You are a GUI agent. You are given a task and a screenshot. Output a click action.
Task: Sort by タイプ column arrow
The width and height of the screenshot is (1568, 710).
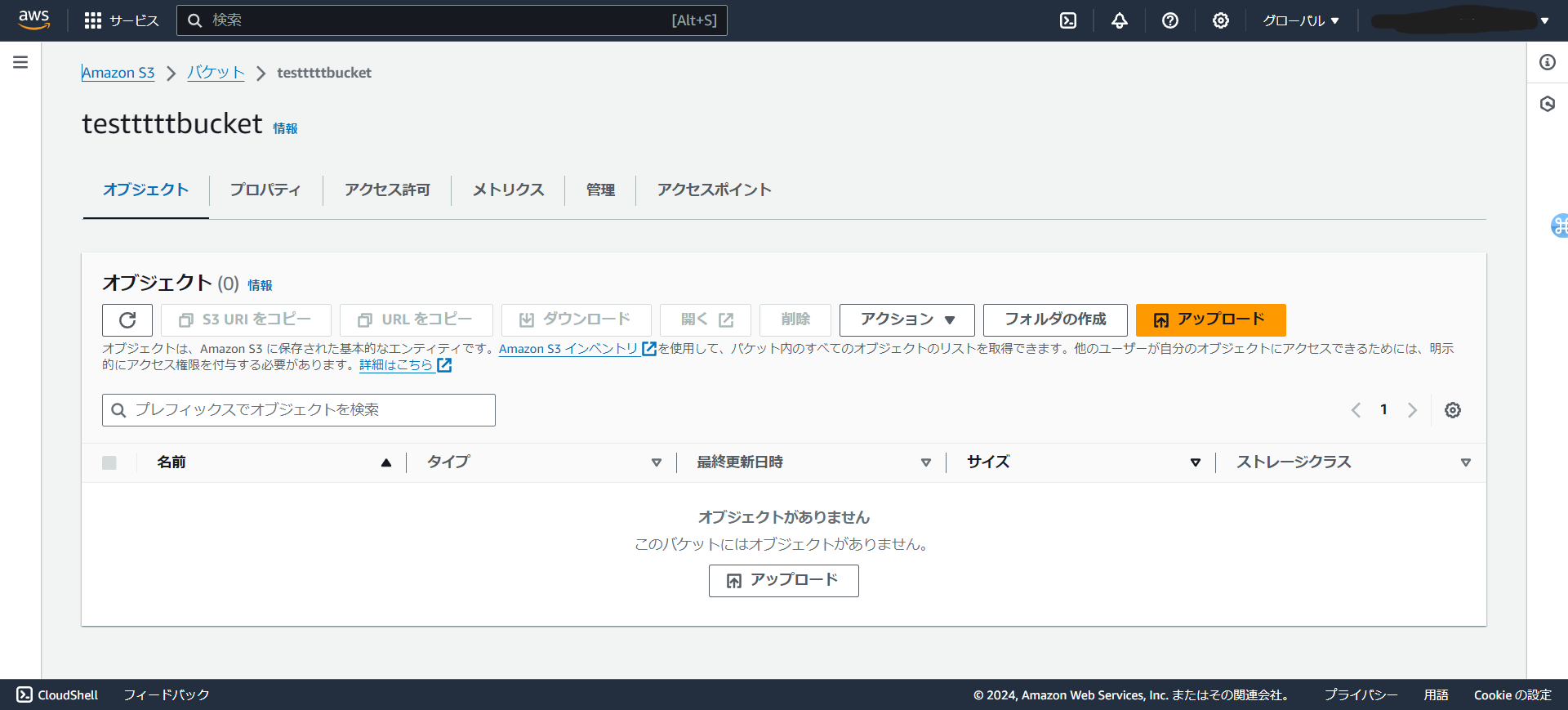point(657,462)
